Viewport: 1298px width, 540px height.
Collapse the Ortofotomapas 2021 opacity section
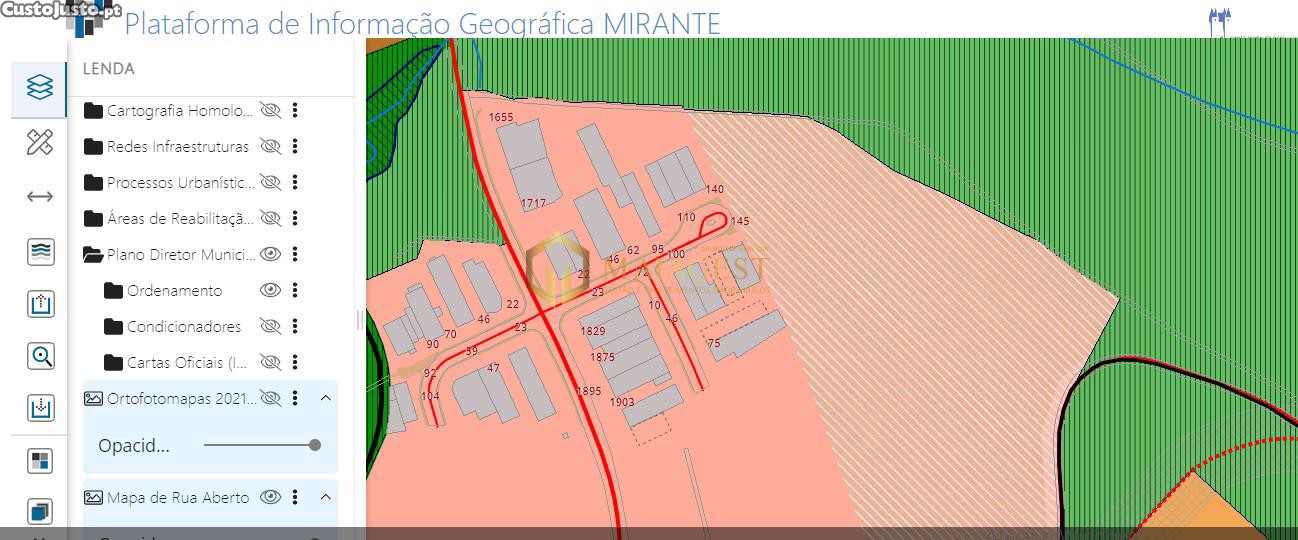326,398
